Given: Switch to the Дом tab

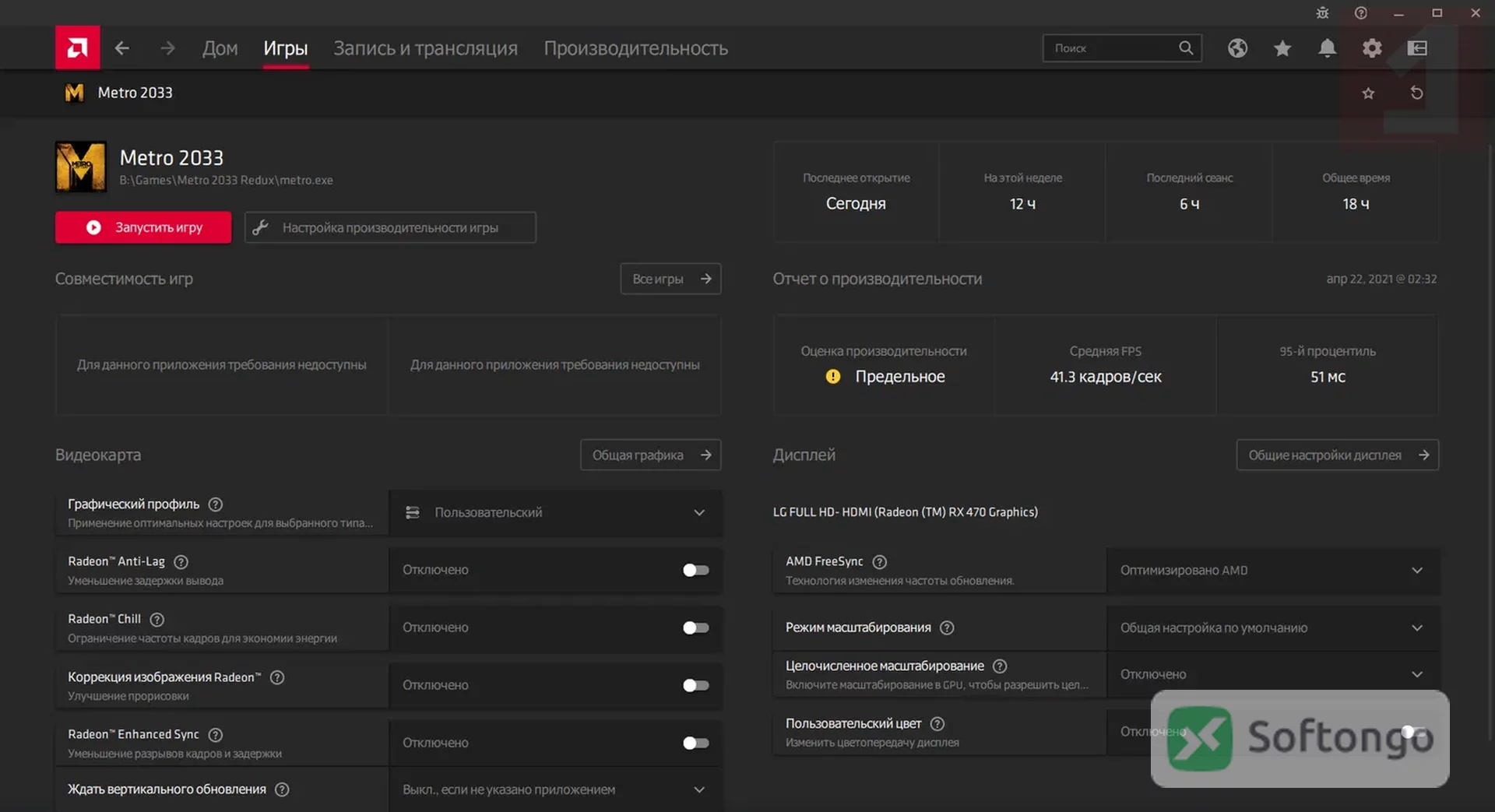Looking at the screenshot, I should 220,48.
